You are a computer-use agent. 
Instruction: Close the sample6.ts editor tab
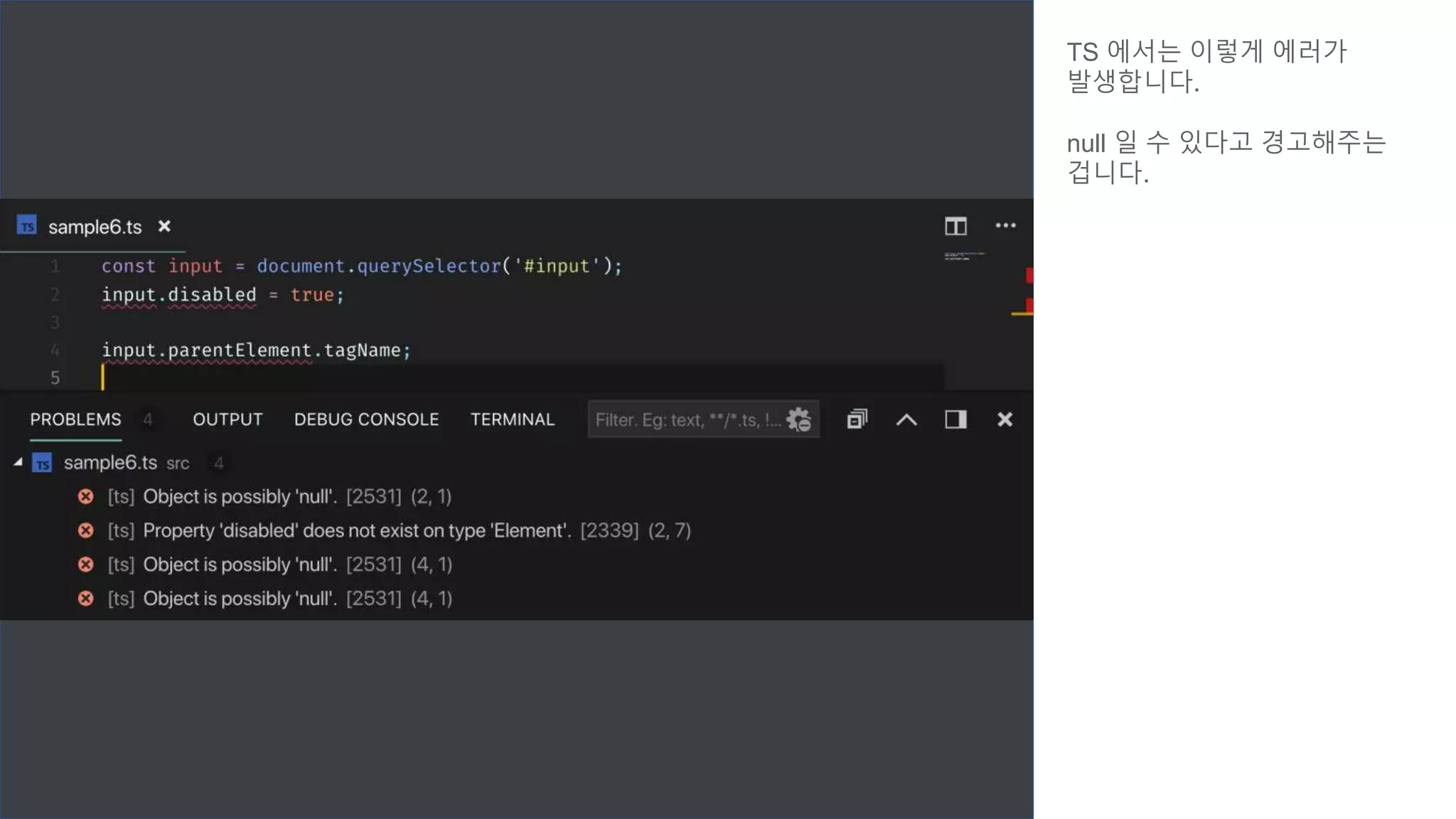[164, 226]
